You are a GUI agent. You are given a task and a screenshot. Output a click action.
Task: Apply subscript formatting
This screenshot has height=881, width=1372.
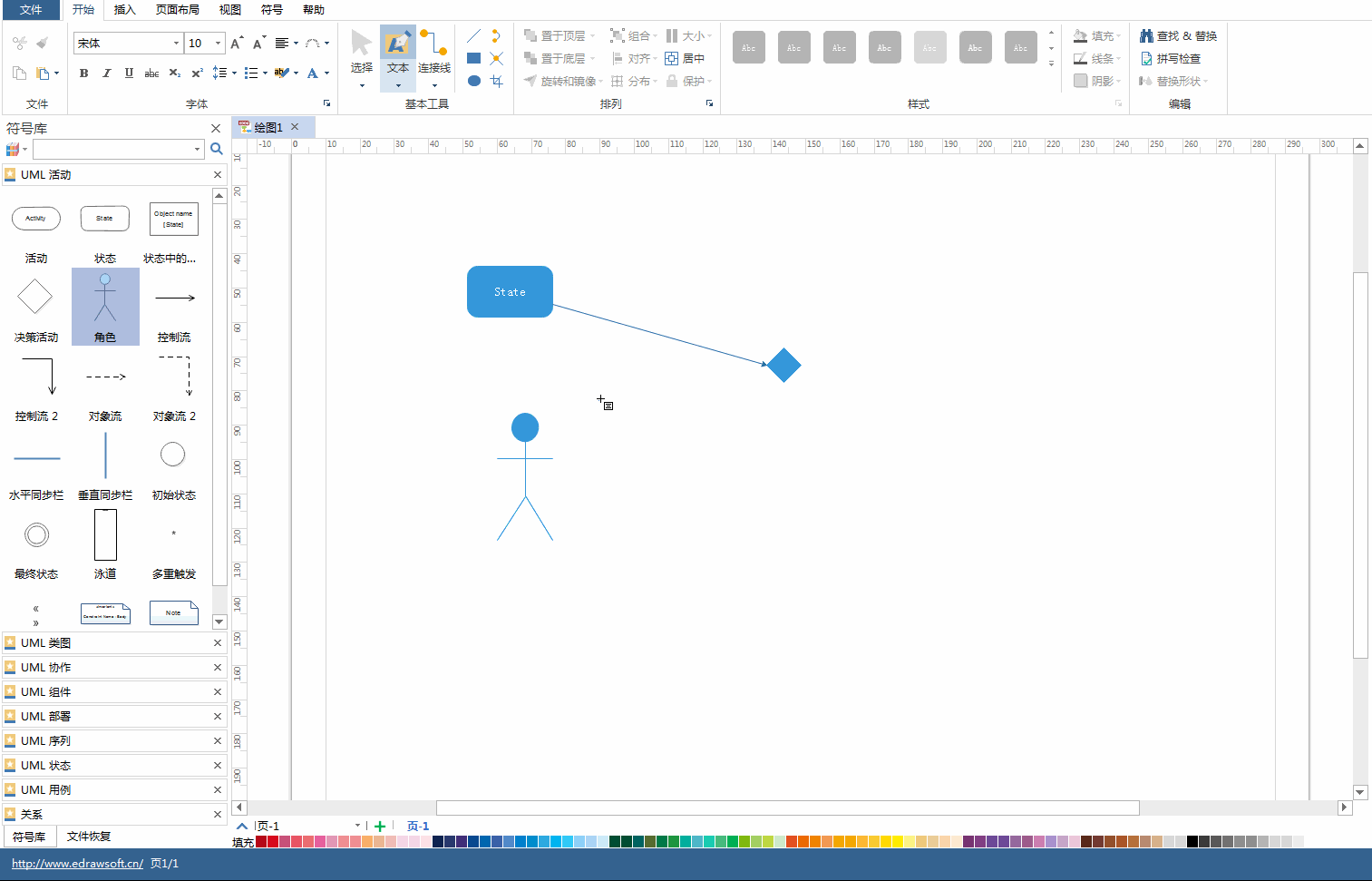(174, 73)
